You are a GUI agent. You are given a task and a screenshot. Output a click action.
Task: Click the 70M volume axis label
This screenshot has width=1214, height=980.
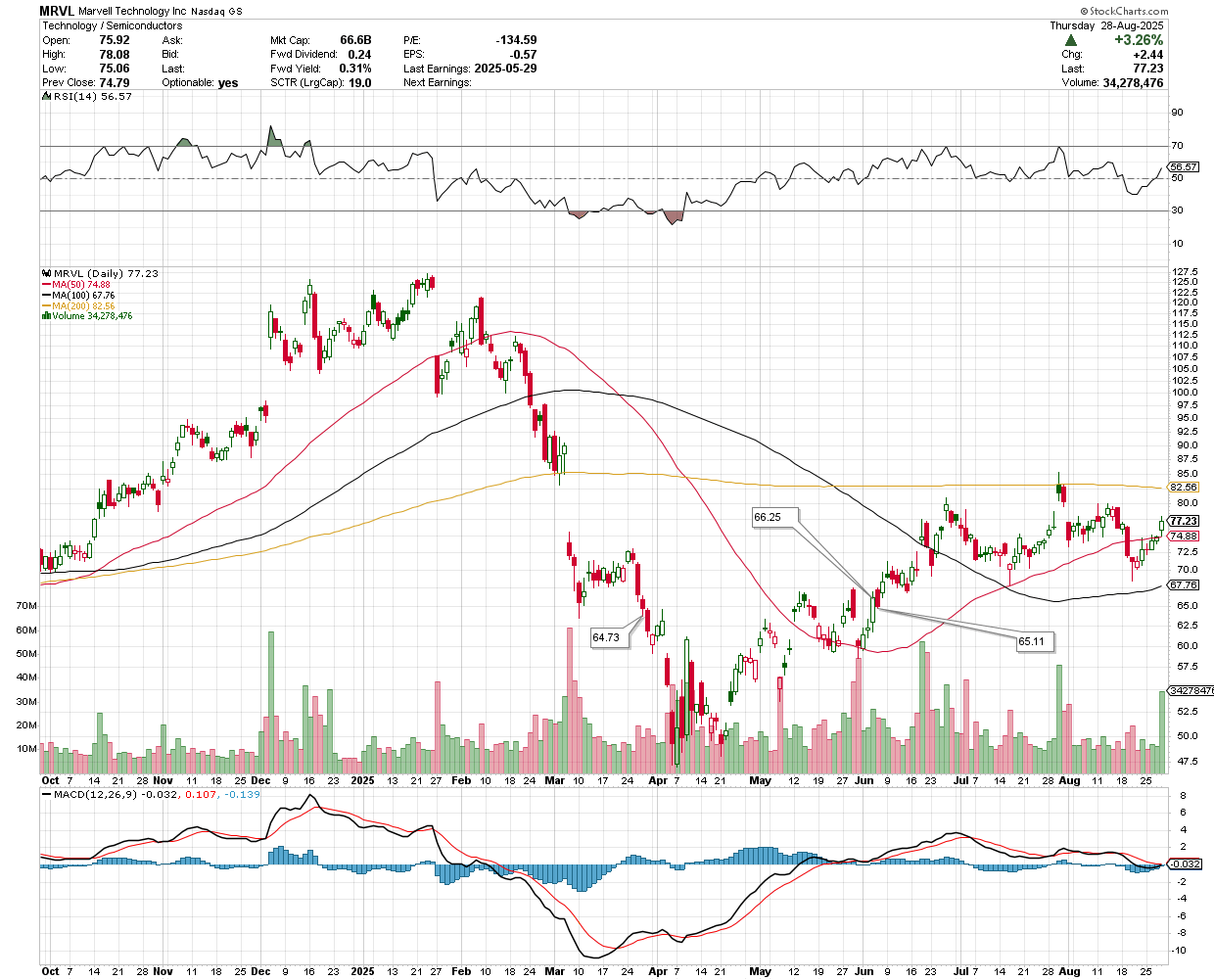coord(26,606)
